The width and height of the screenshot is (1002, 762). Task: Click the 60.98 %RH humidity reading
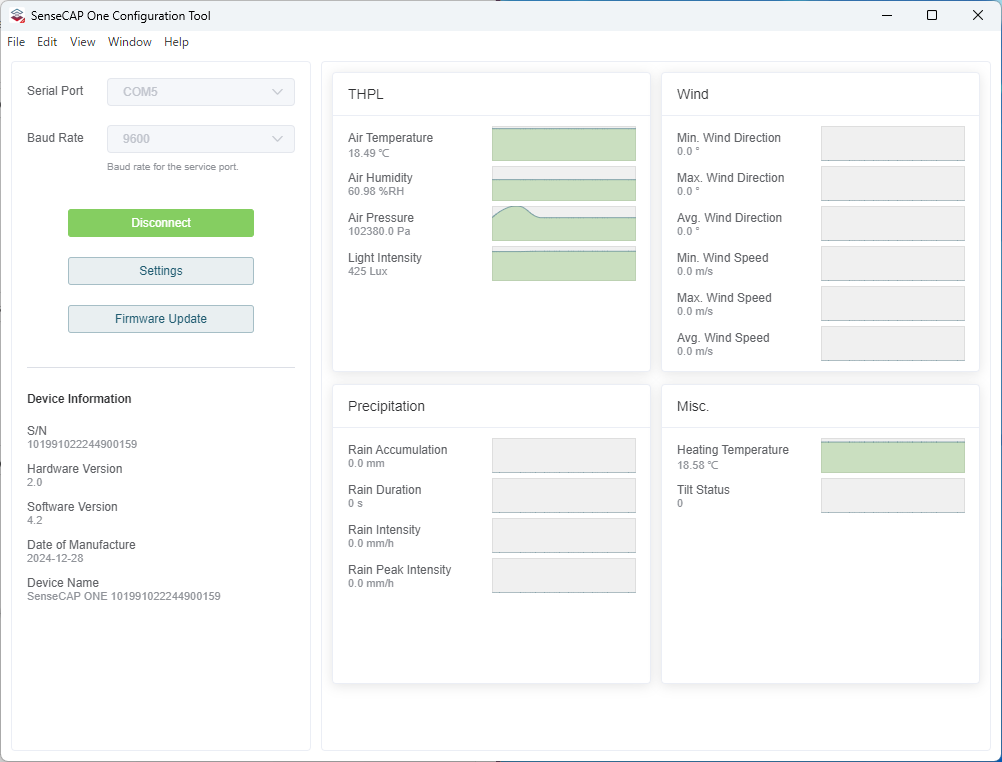point(376,191)
